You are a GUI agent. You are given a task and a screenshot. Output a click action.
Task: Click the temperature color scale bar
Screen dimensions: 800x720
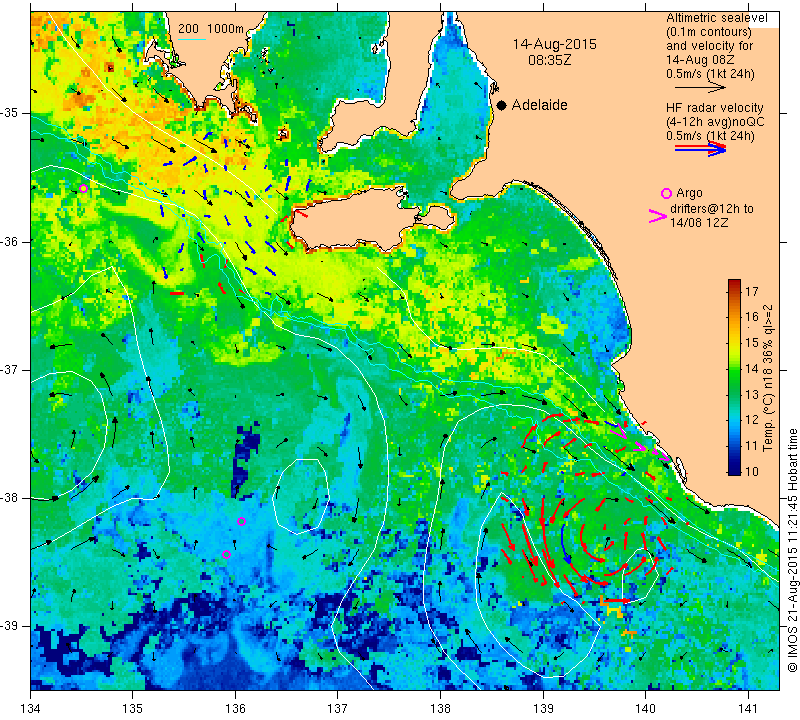point(734,377)
